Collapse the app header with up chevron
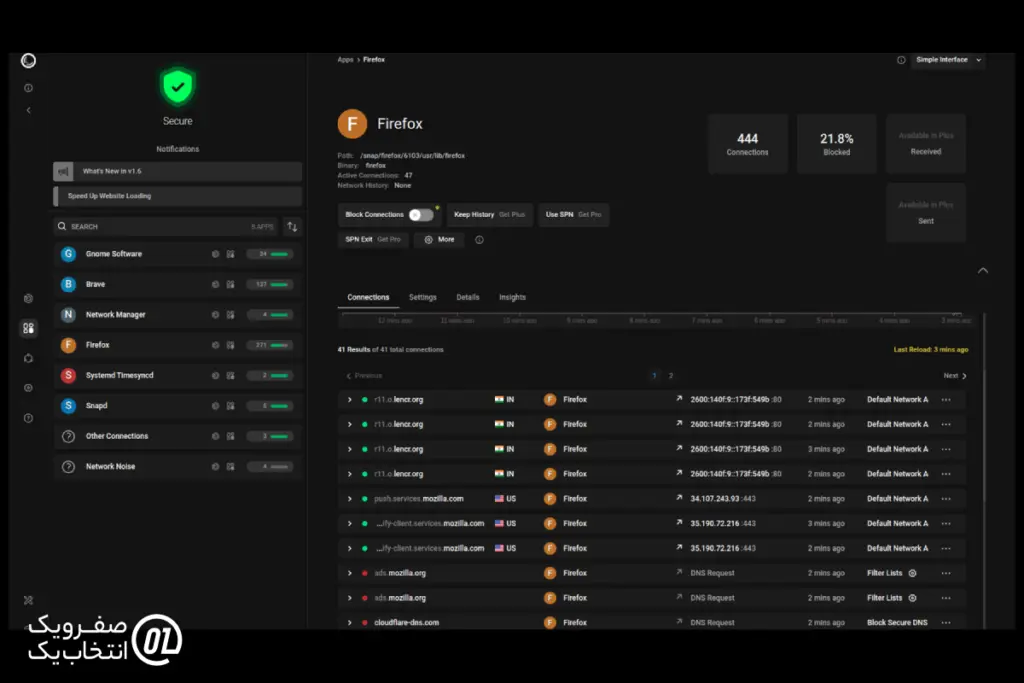This screenshot has height=683, width=1024. point(983,270)
